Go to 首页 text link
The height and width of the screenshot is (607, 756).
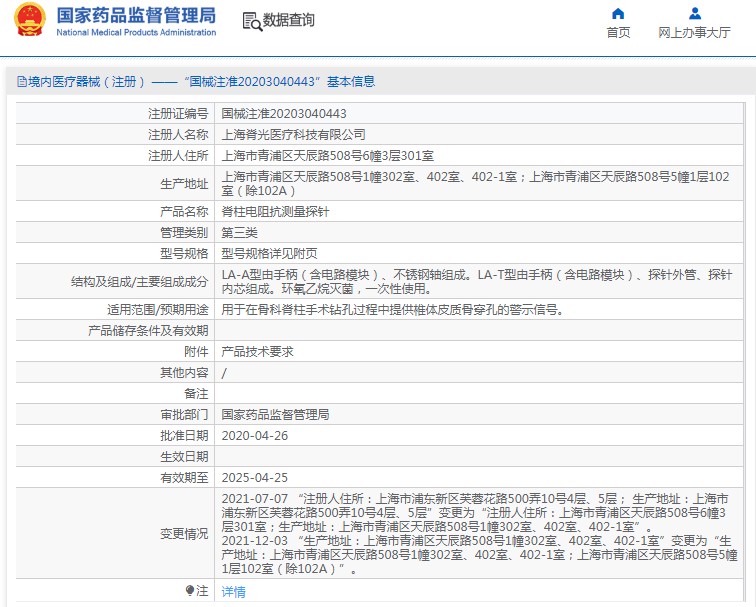coord(618,32)
